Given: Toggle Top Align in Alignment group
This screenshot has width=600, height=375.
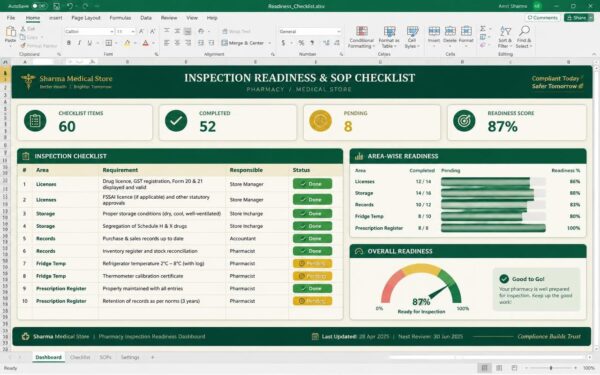Looking at the screenshot, I should pos(166,31).
